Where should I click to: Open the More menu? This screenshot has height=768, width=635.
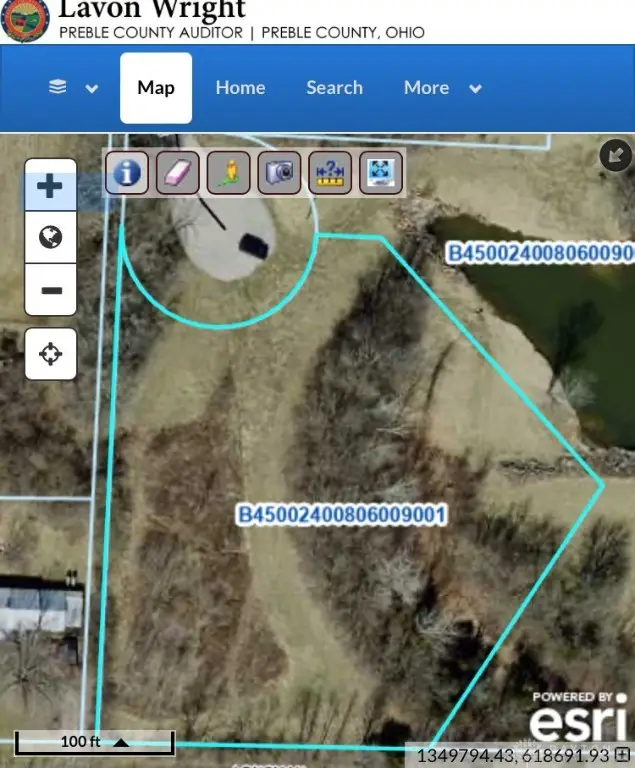pyautogui.click(x=426, y=88)
